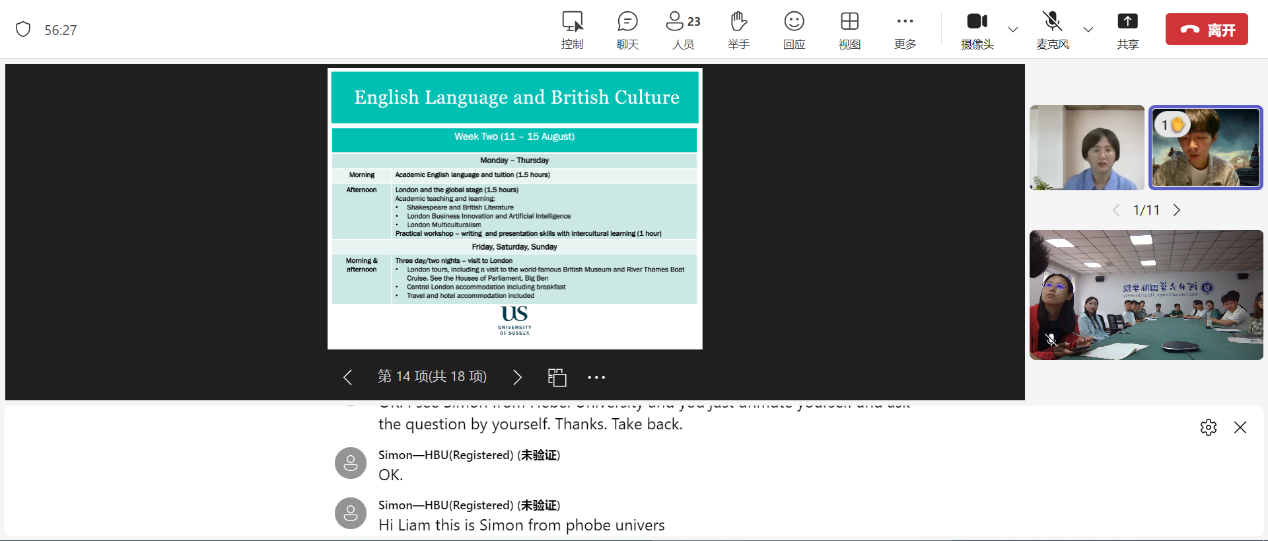
Task: Advance to the next slide
Action: [x=517, y=377]
